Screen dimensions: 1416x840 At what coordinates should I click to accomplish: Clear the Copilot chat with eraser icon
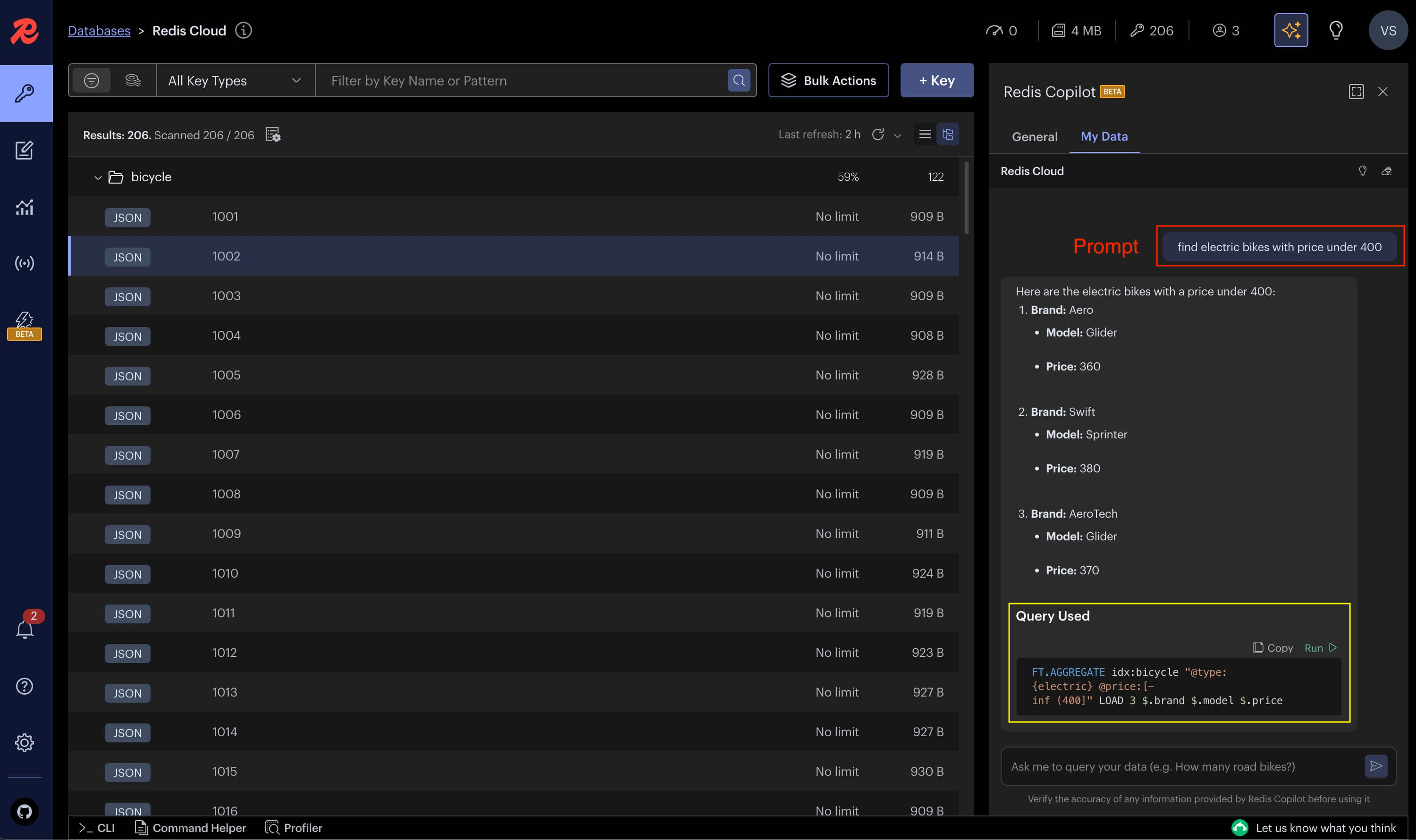(1387, 171)
